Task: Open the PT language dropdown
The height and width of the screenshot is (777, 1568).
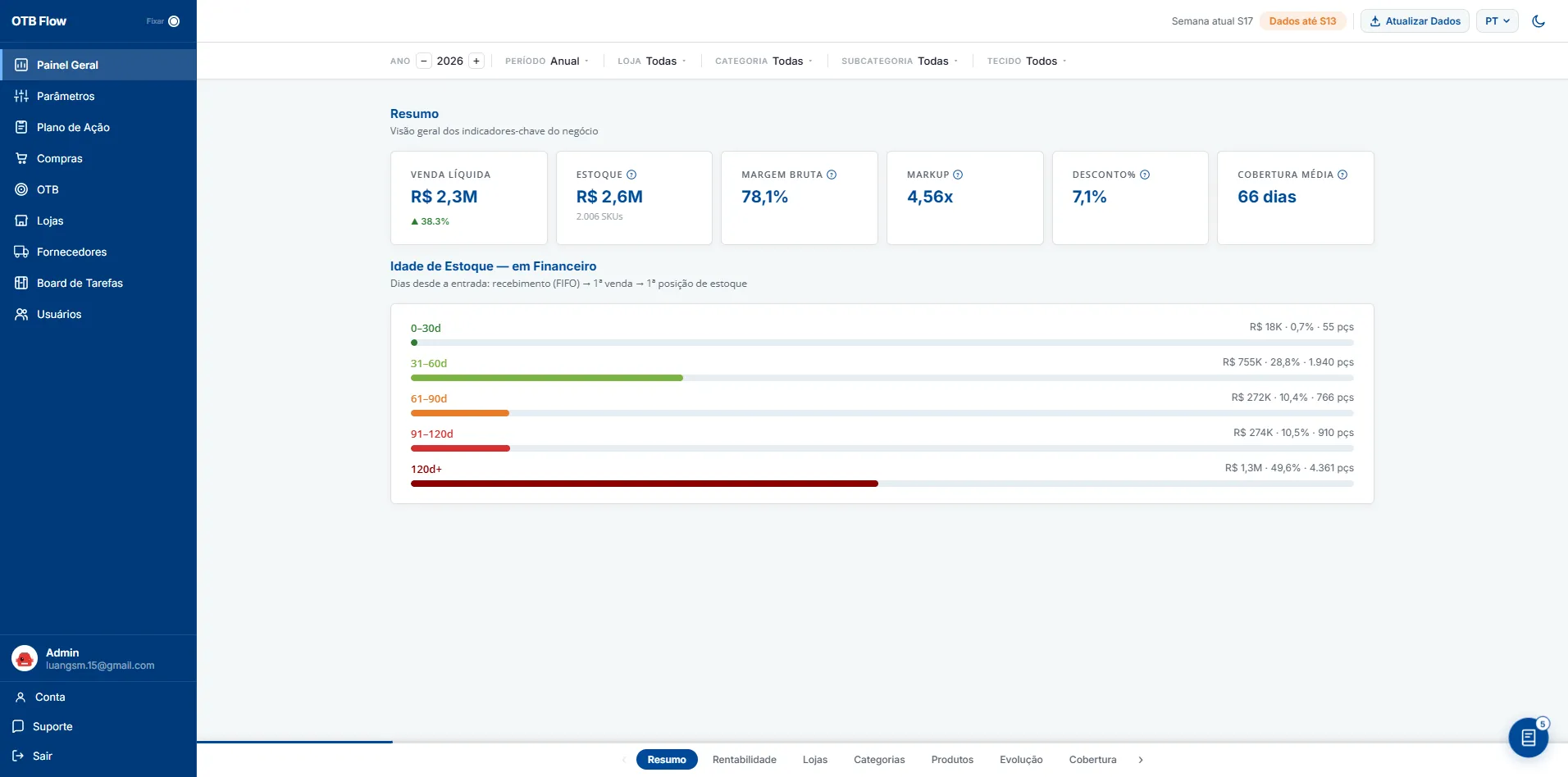Action: tap(1497, 21)
